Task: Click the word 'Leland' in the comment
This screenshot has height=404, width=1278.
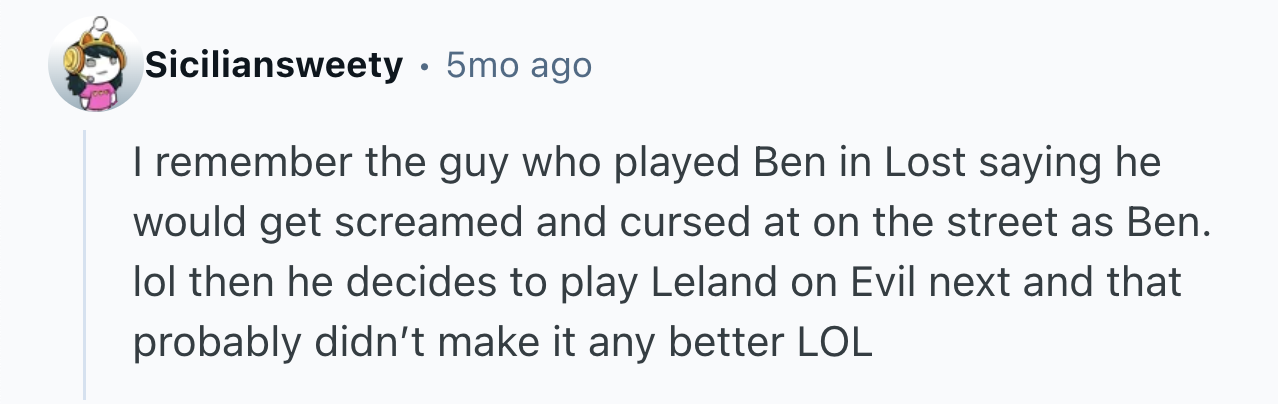Action: coord(720,283)
